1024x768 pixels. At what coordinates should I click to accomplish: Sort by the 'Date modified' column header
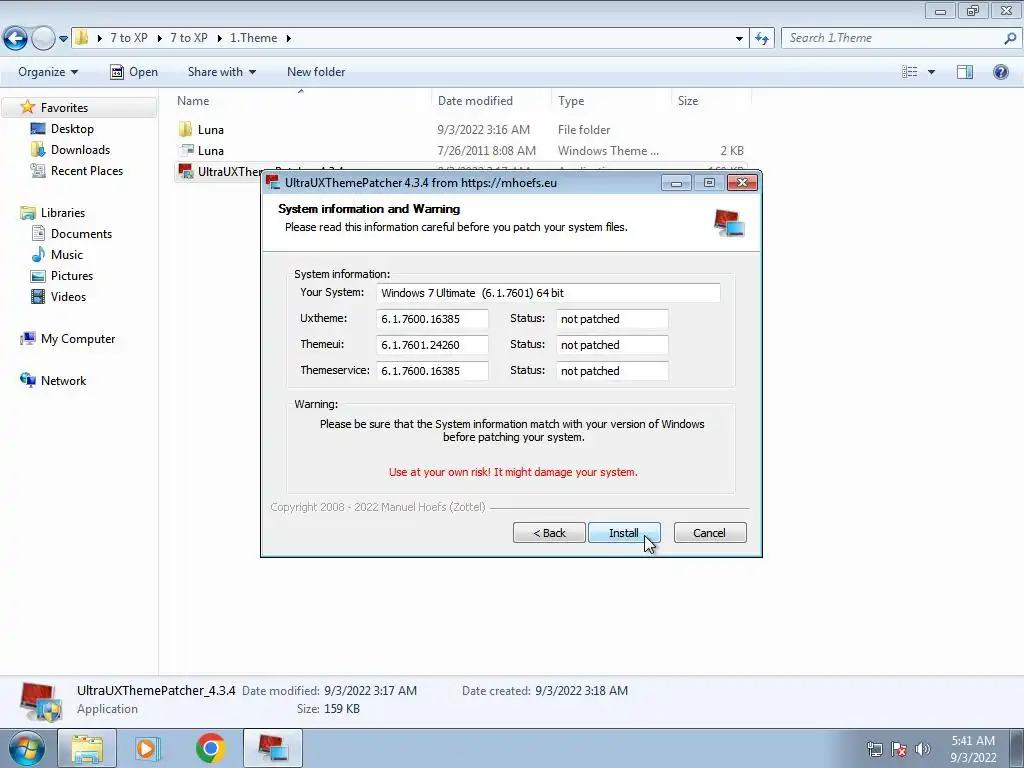click(x=491, y=101)
